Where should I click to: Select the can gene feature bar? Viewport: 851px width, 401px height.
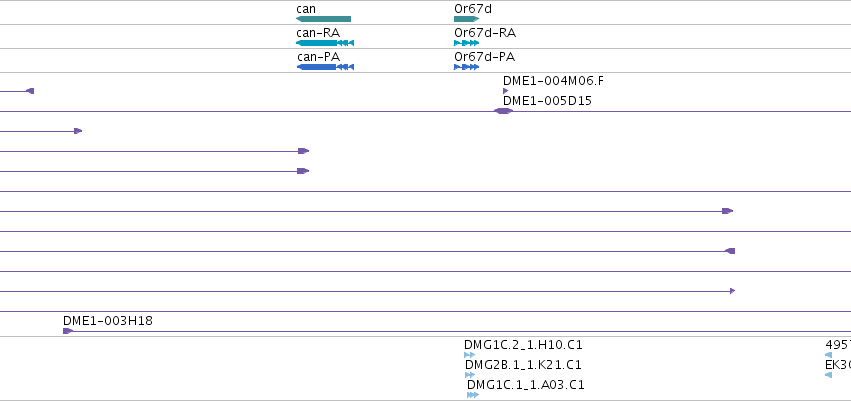(x=323, y=19)
